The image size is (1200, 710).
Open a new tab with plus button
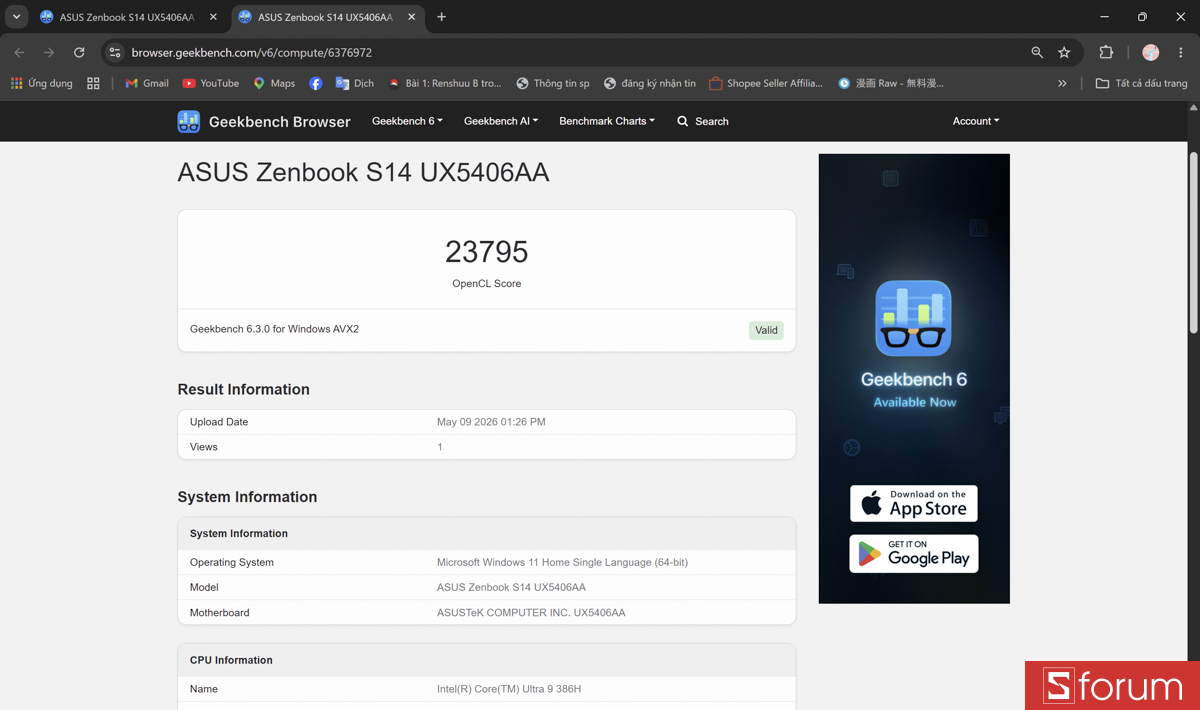(442, 17)
